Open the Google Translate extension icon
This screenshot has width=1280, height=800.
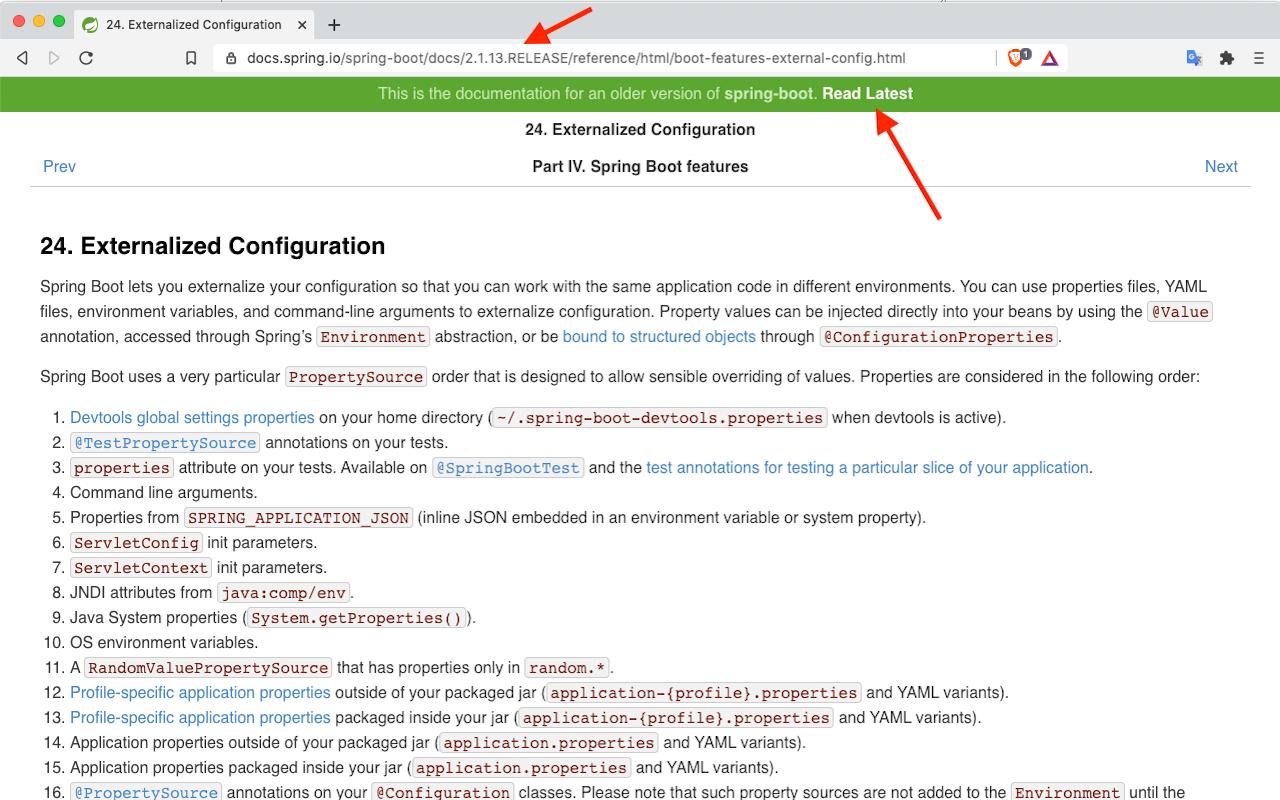coord(1194,58)
